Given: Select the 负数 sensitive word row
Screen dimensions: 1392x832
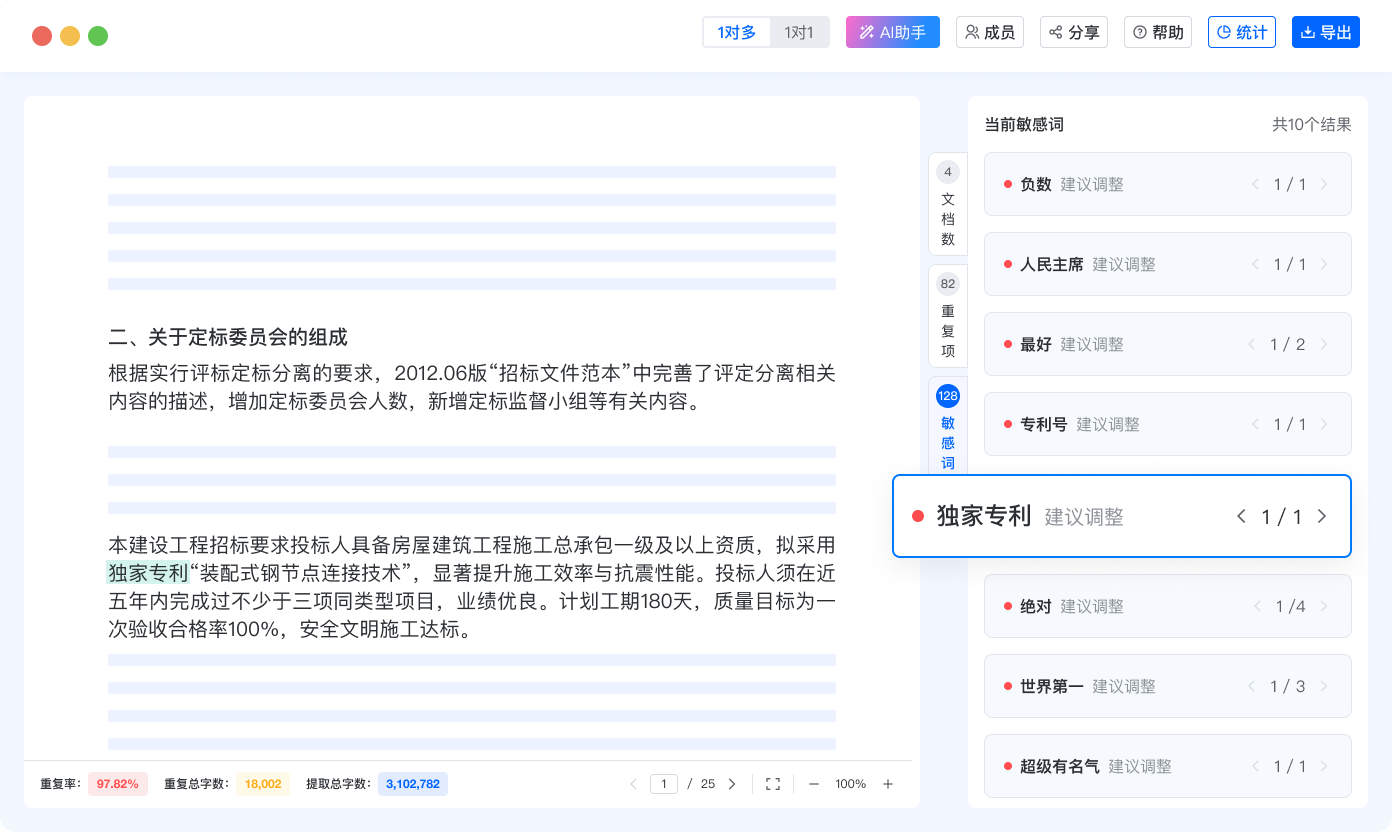Looking at the screenshot, I should [x=1168, y=184].
